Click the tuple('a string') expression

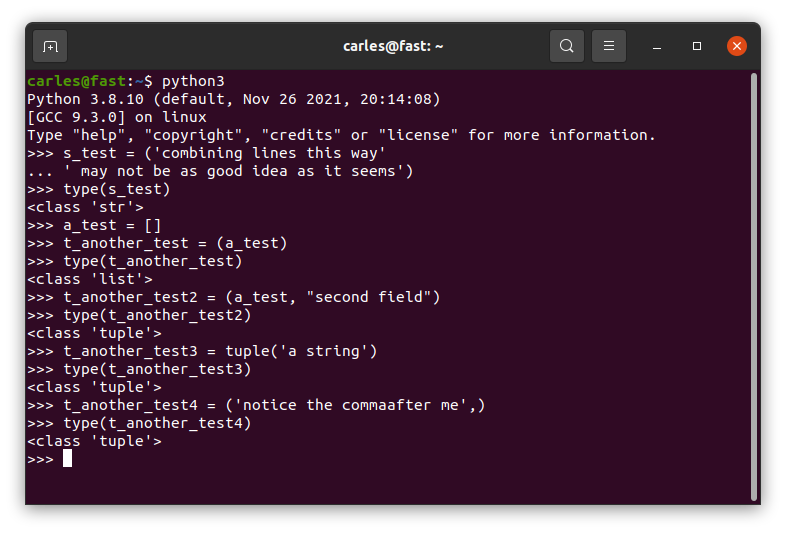pyautogui.click(x=301, y=351)
